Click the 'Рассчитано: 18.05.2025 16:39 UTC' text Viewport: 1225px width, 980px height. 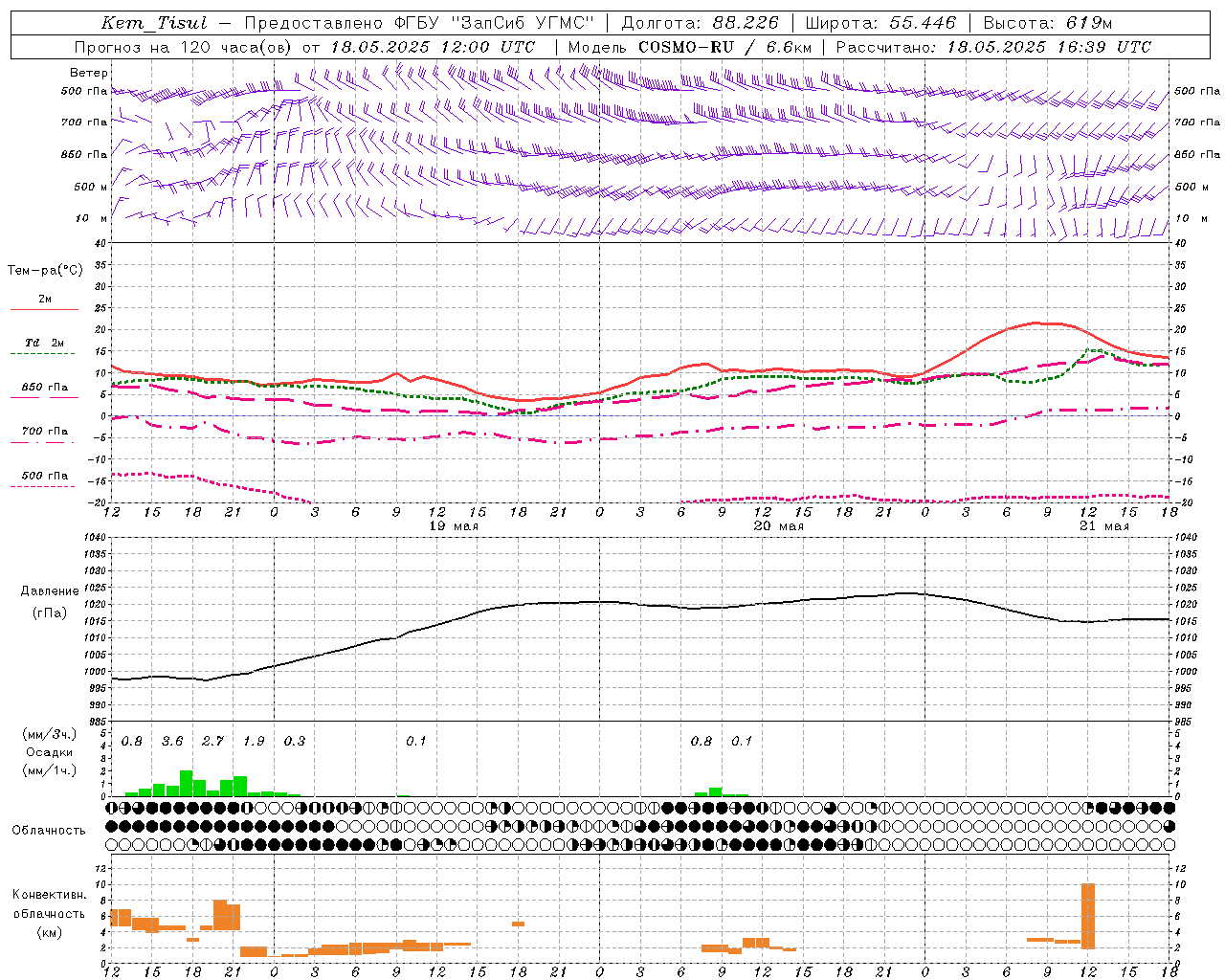(x=993, y=47)
